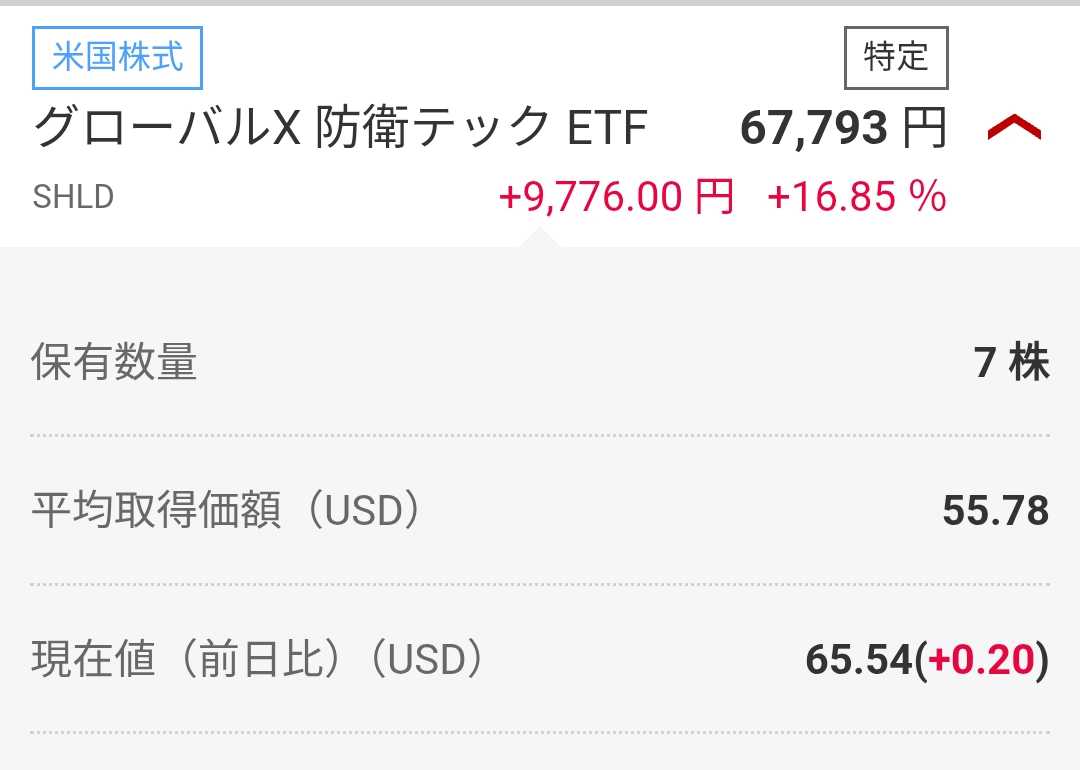
Task: Click the +0.20 day change value
Action: point(981,660)
